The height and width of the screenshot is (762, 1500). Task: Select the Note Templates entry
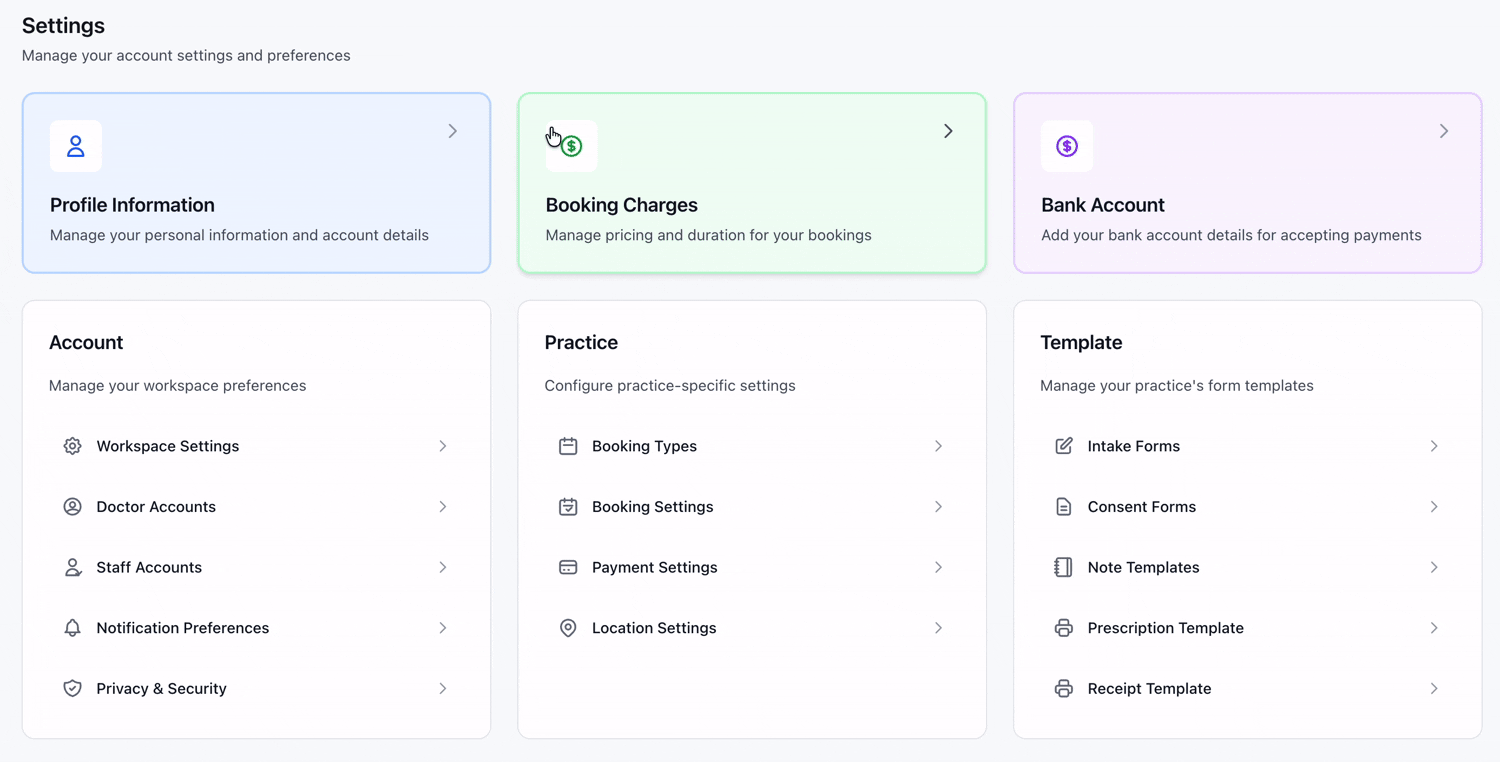coord(1143,567)
